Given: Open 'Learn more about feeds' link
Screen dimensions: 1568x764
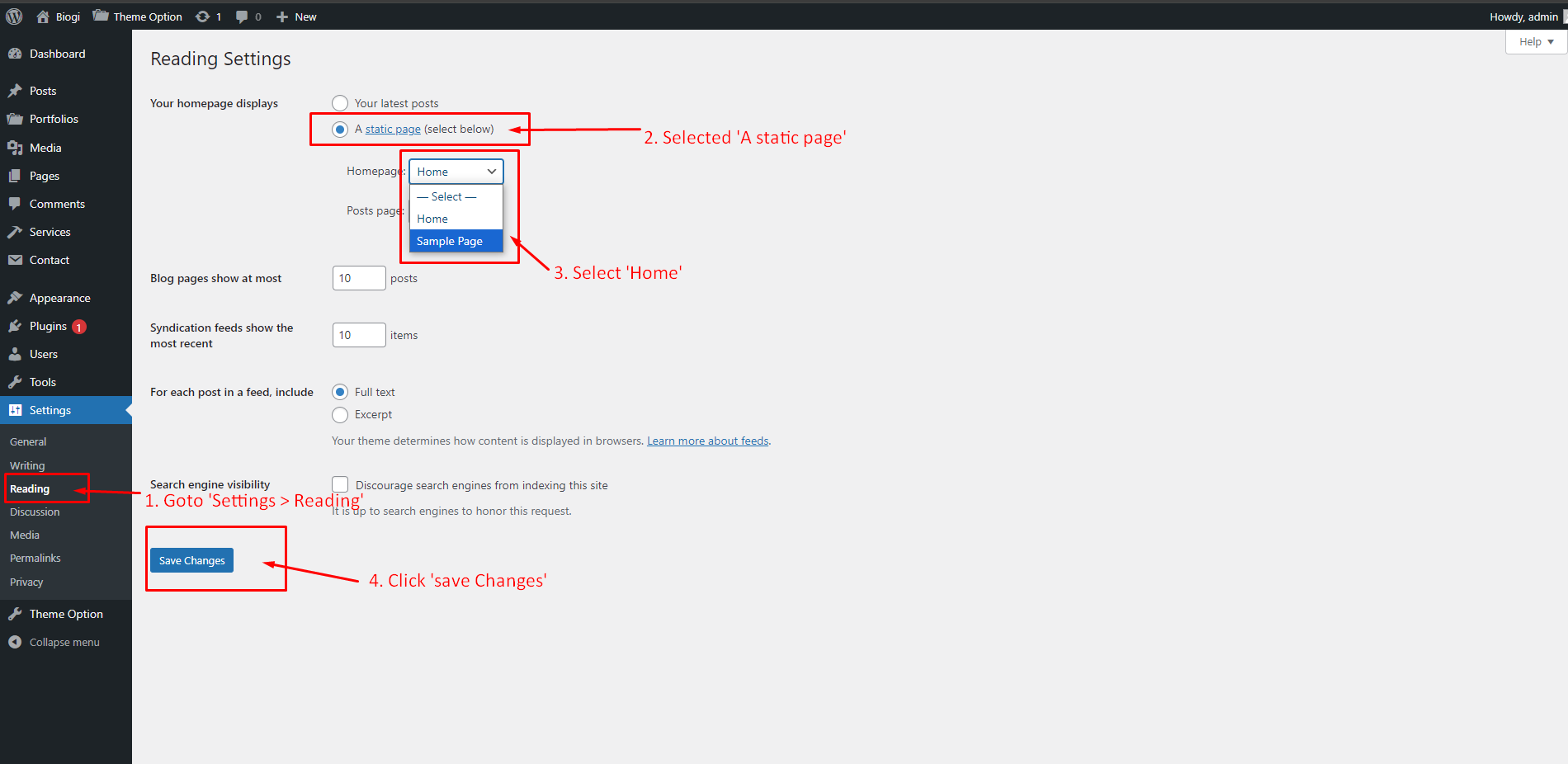Looking at the screenshot, I should 707,441.
